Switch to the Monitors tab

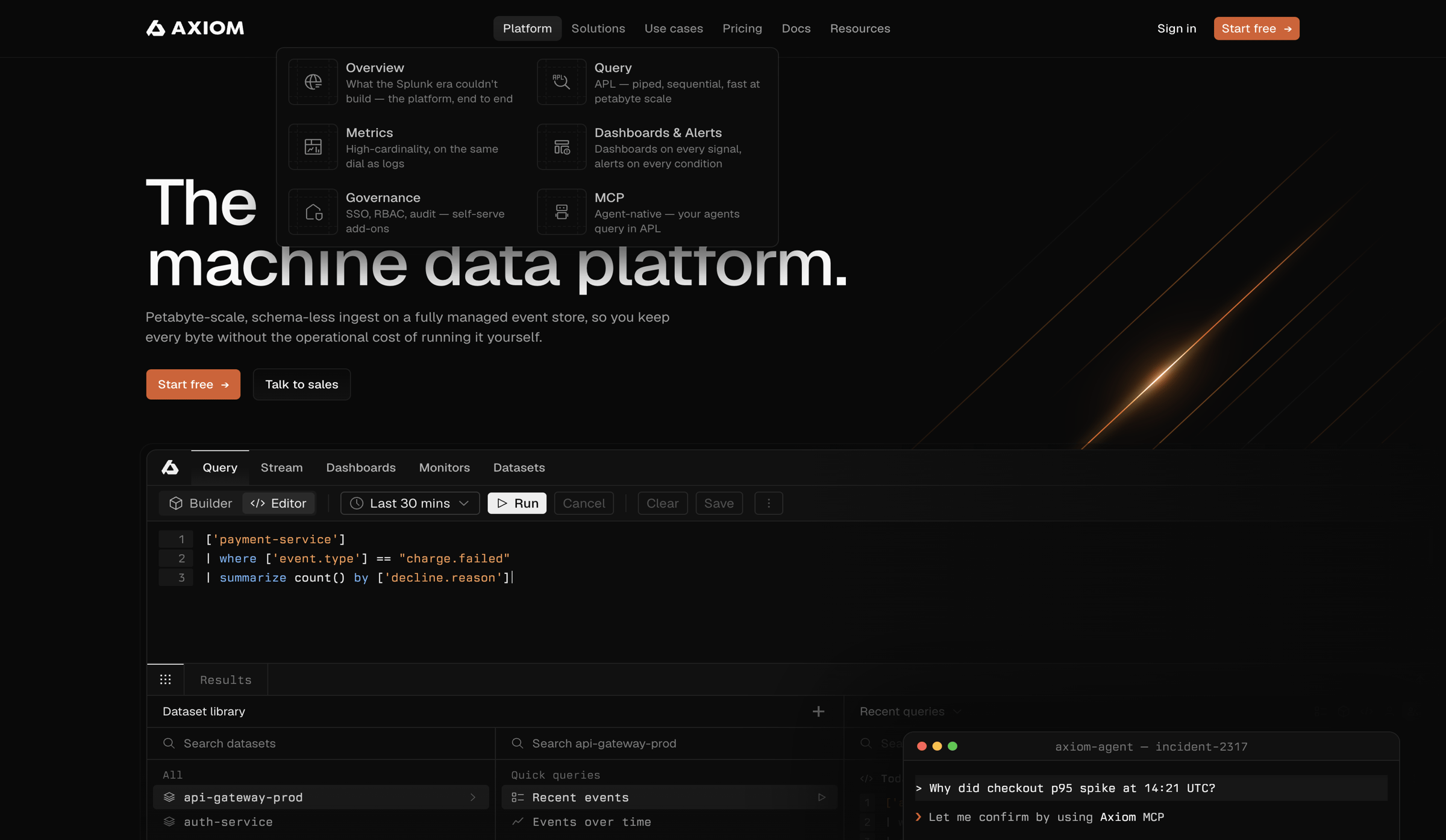click(444, 468)
